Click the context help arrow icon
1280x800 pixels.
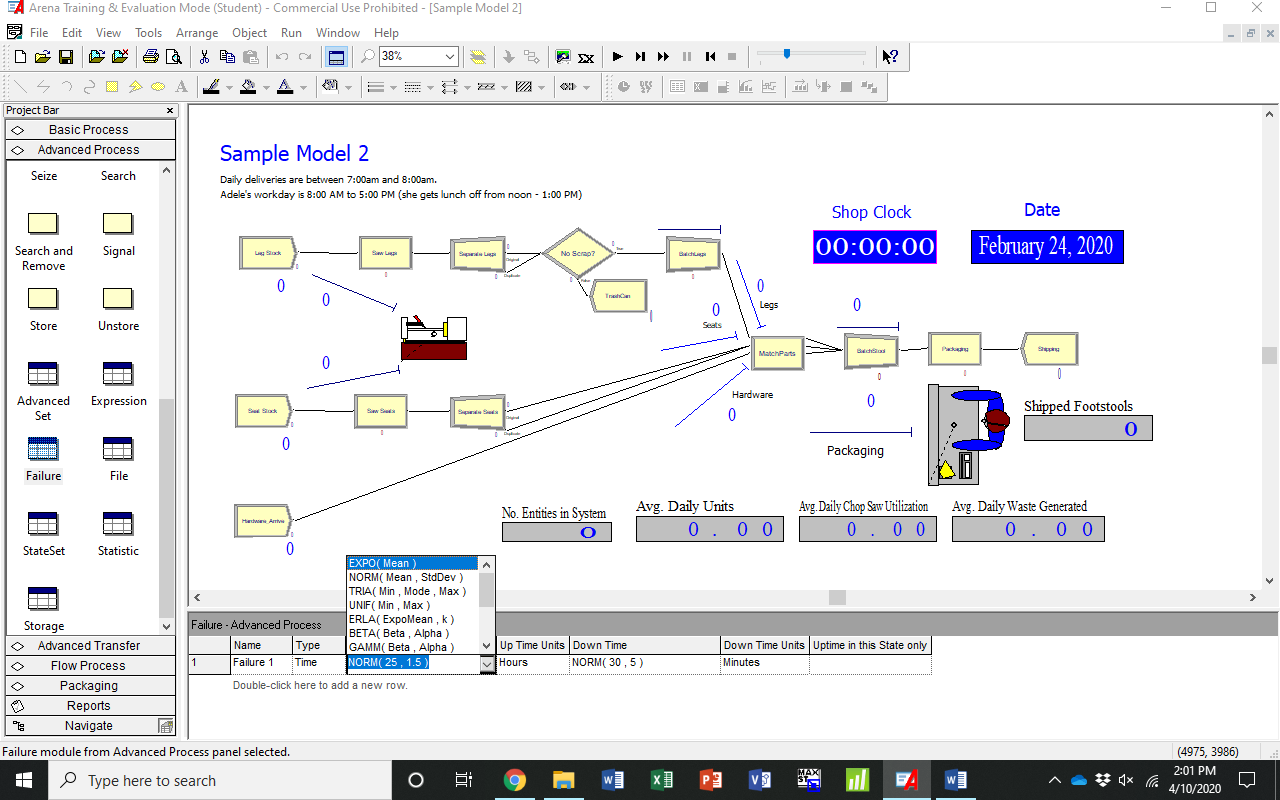point(889,57)
